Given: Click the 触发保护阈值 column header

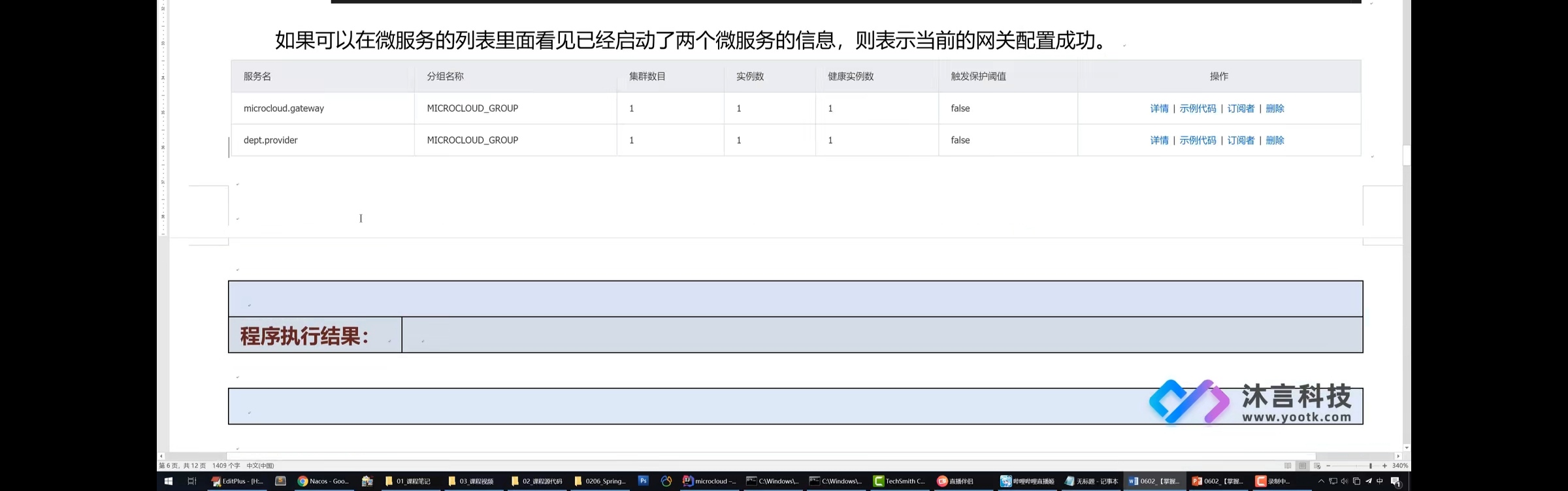Looking at the screenshot, I should 978,76.
